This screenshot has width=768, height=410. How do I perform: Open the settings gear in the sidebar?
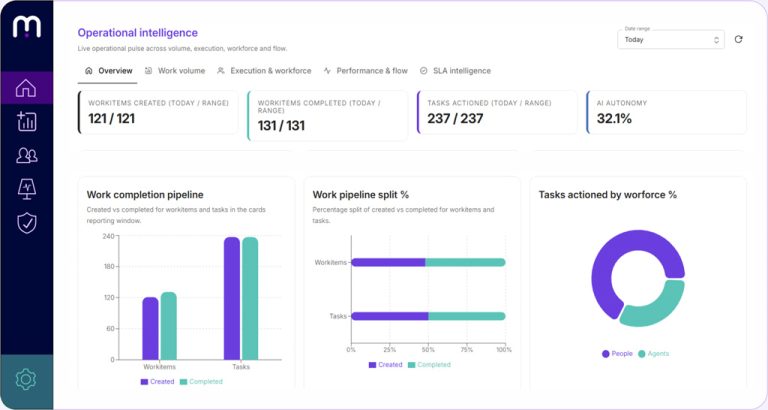coord(26,379)
